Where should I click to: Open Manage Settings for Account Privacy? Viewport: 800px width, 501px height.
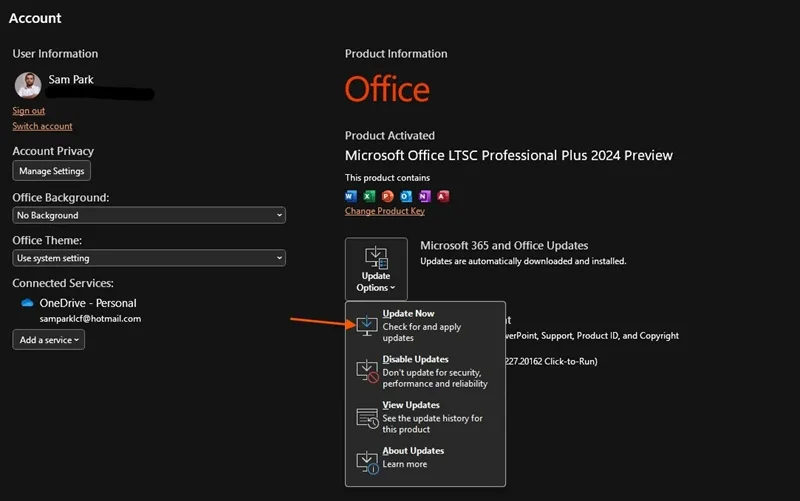tap(52, 171)
